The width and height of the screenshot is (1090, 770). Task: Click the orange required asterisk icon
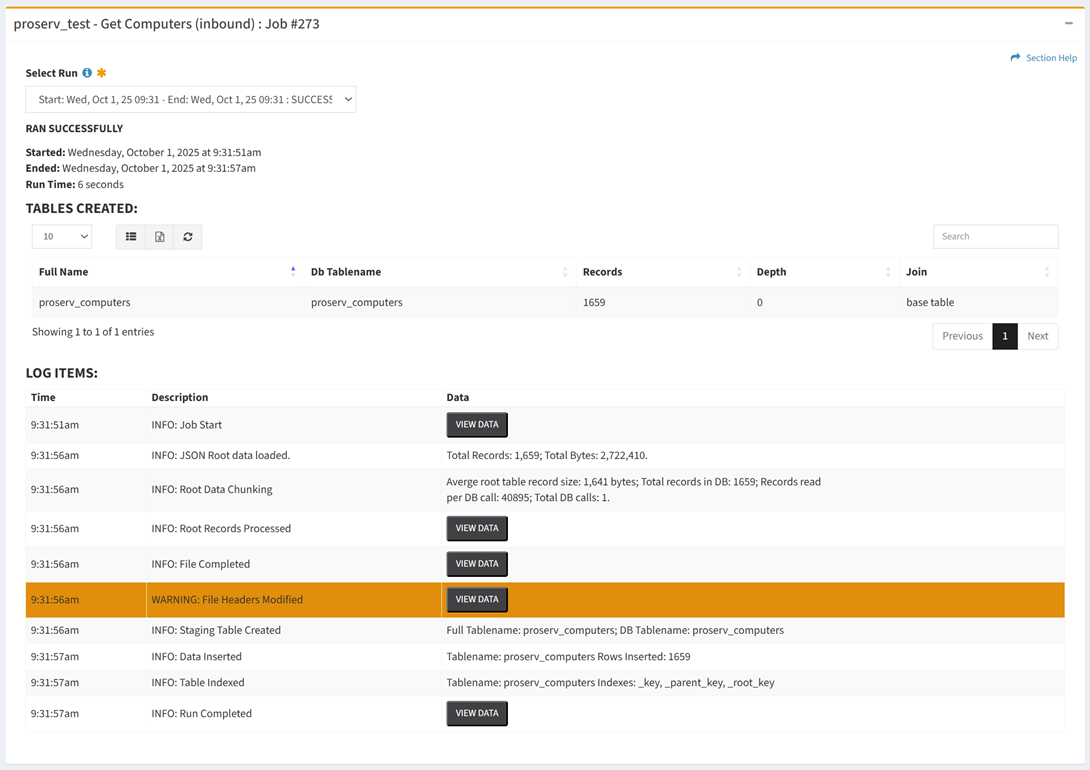coord(101,73)
